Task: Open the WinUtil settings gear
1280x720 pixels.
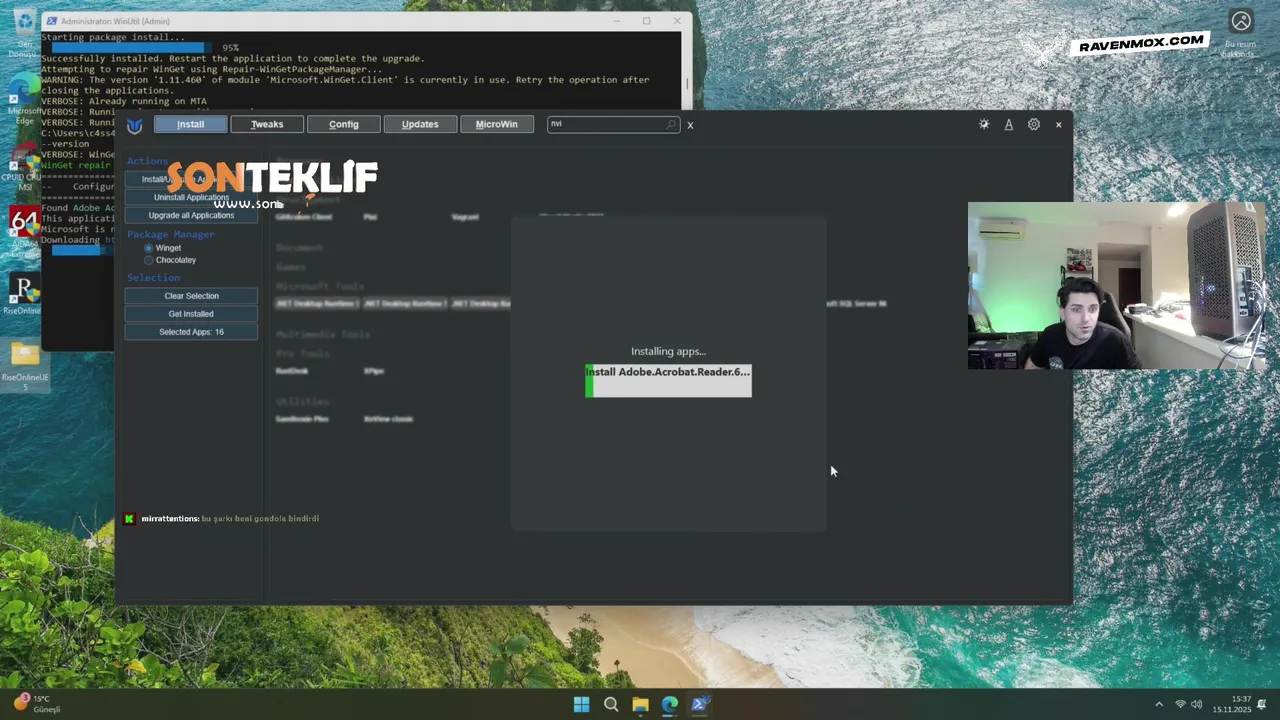Action: (x=1034, y=125)
